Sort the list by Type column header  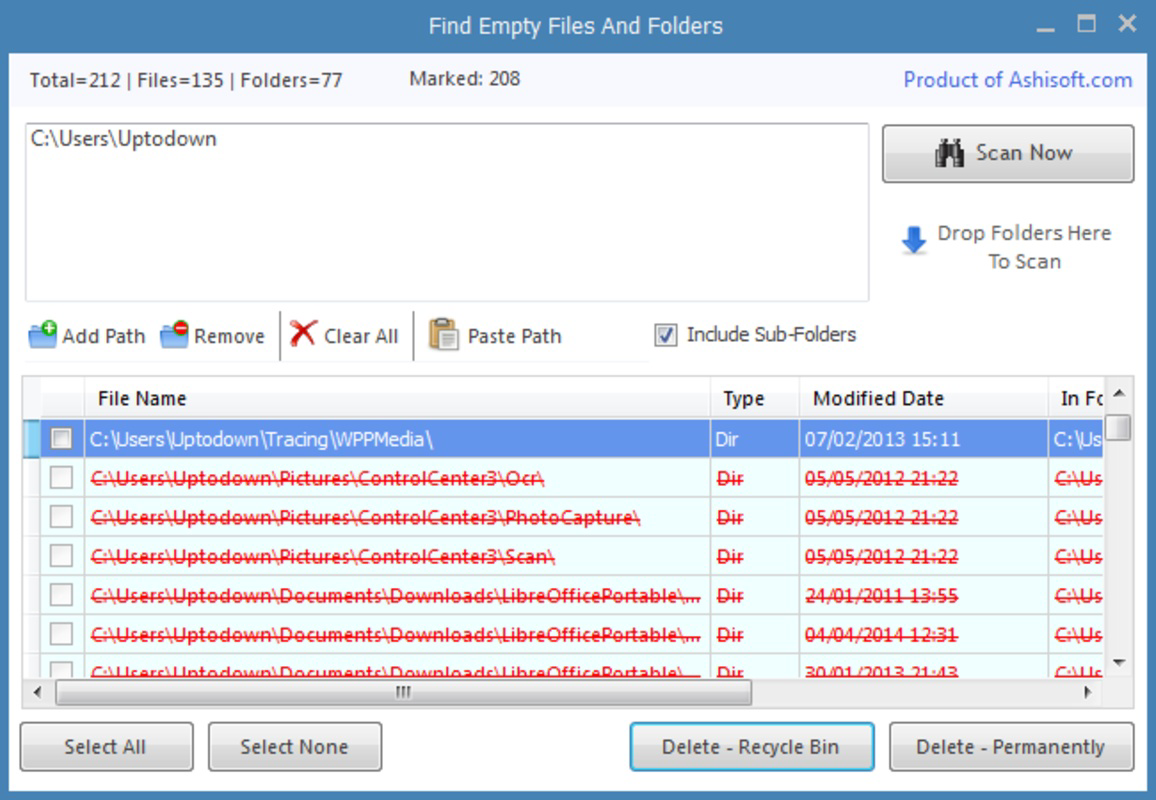click(x=745, y=398)
